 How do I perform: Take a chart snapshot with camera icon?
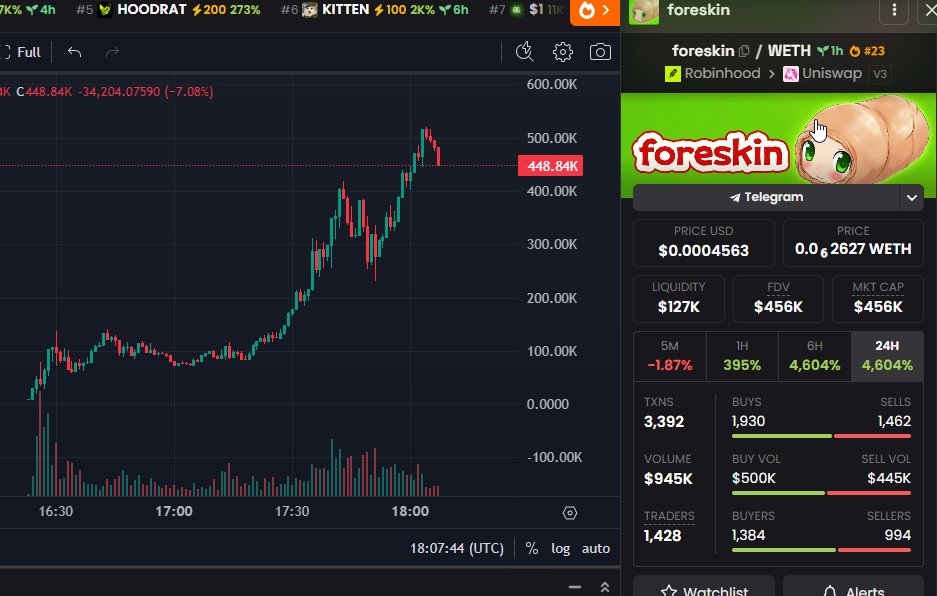tap(600, 52)
